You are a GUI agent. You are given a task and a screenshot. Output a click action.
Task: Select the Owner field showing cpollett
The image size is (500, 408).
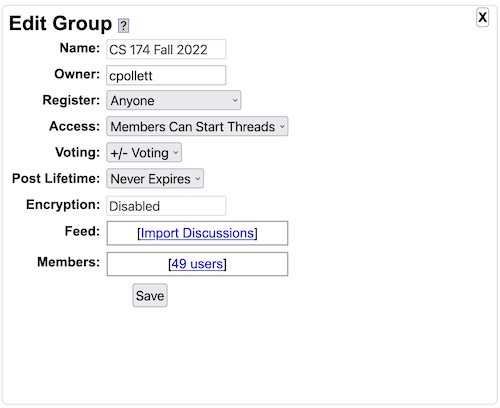166,75
